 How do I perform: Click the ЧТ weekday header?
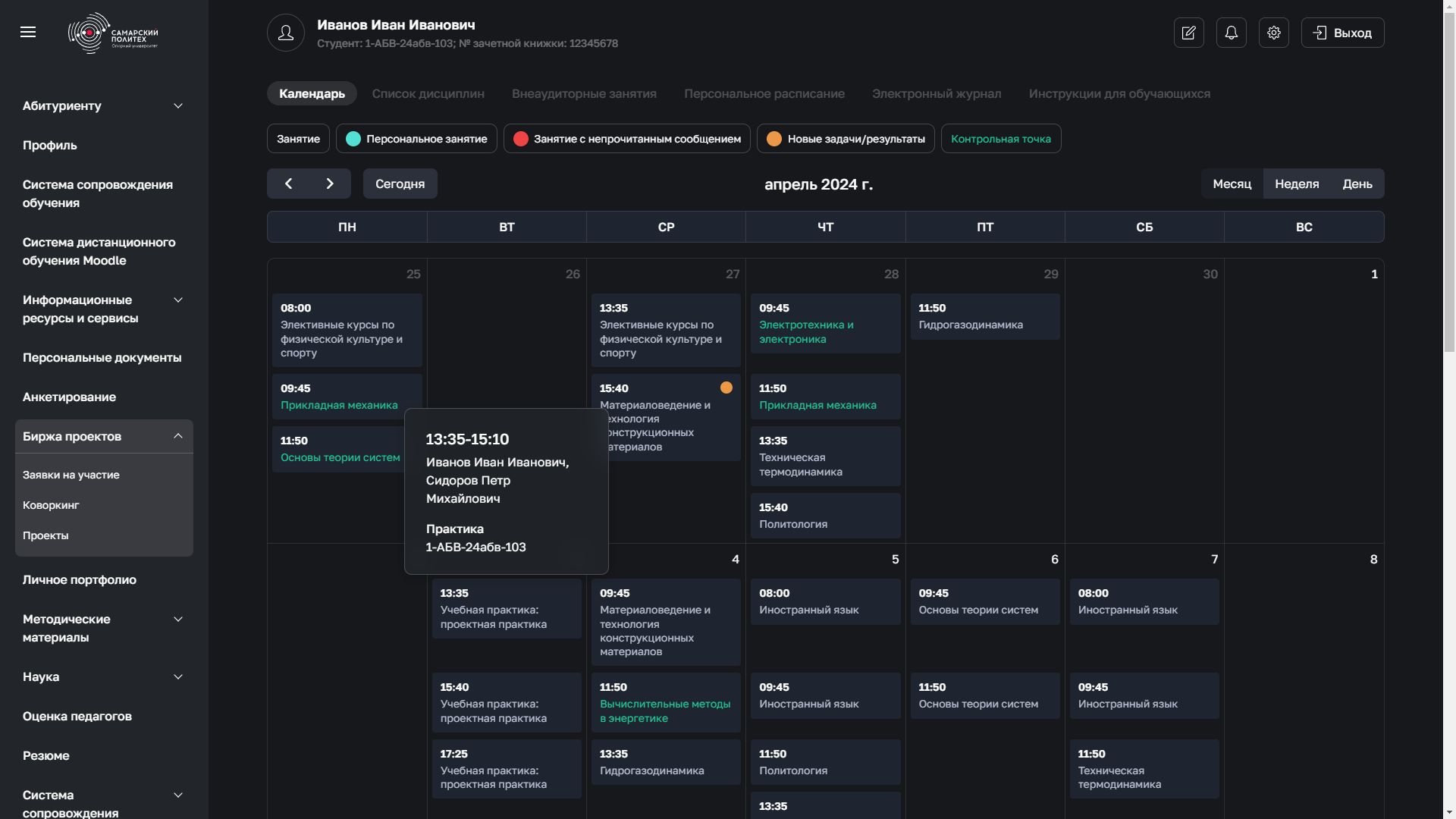pyautogui.click(x=825, y=227)
